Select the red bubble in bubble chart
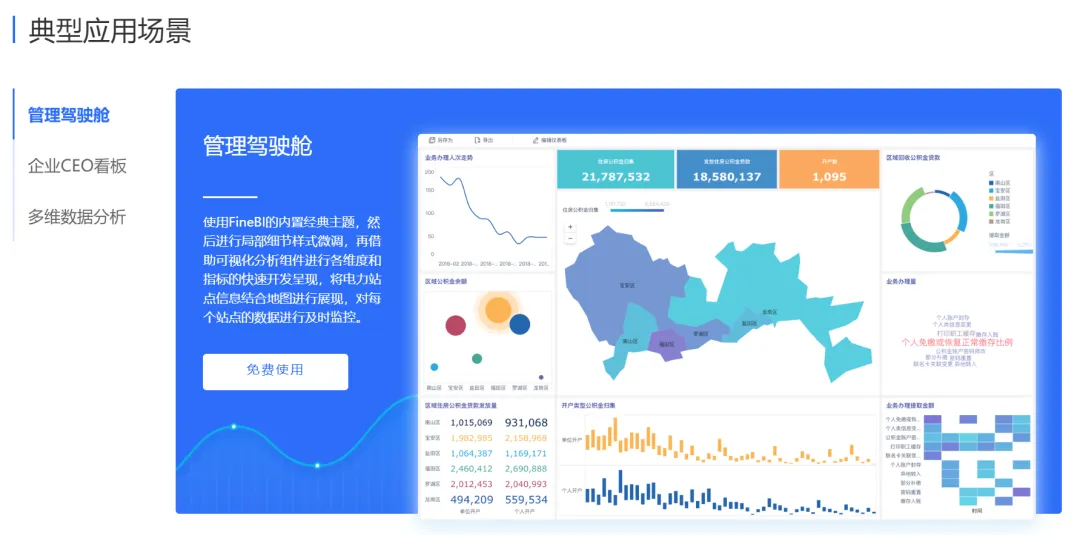The width and height of the screenshot is (1080, 535). 456,324
